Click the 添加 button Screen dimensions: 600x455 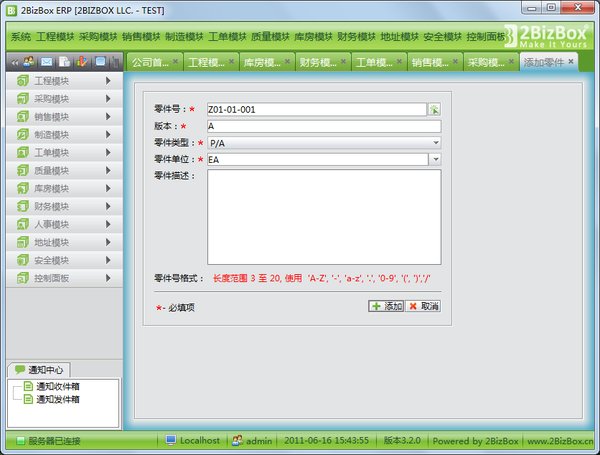point(386,306)
